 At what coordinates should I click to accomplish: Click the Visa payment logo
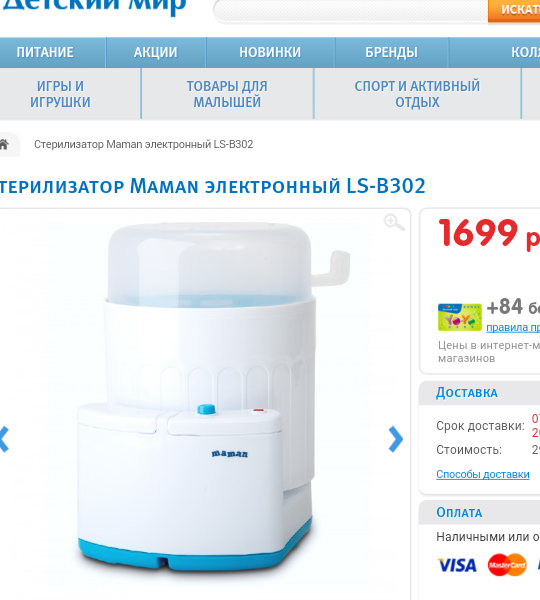(457, 565)
